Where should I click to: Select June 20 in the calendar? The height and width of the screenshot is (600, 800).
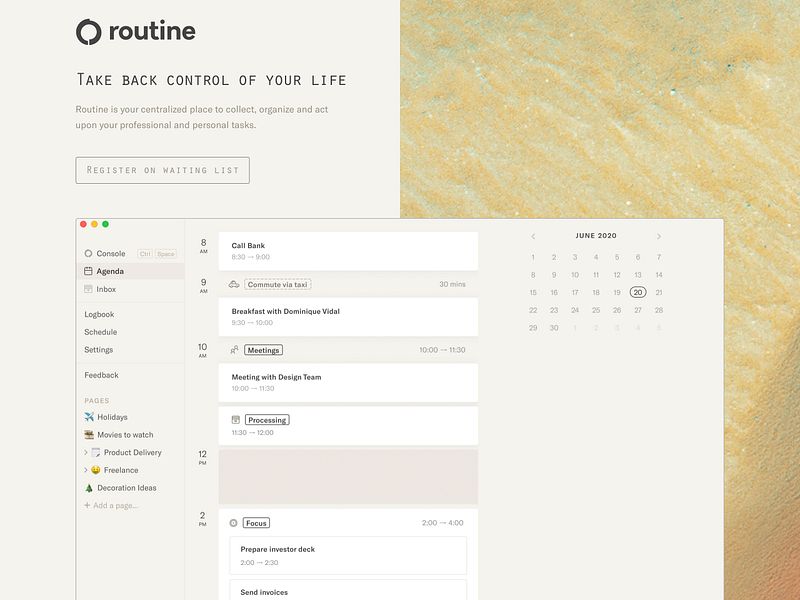[x=638, y=292]
